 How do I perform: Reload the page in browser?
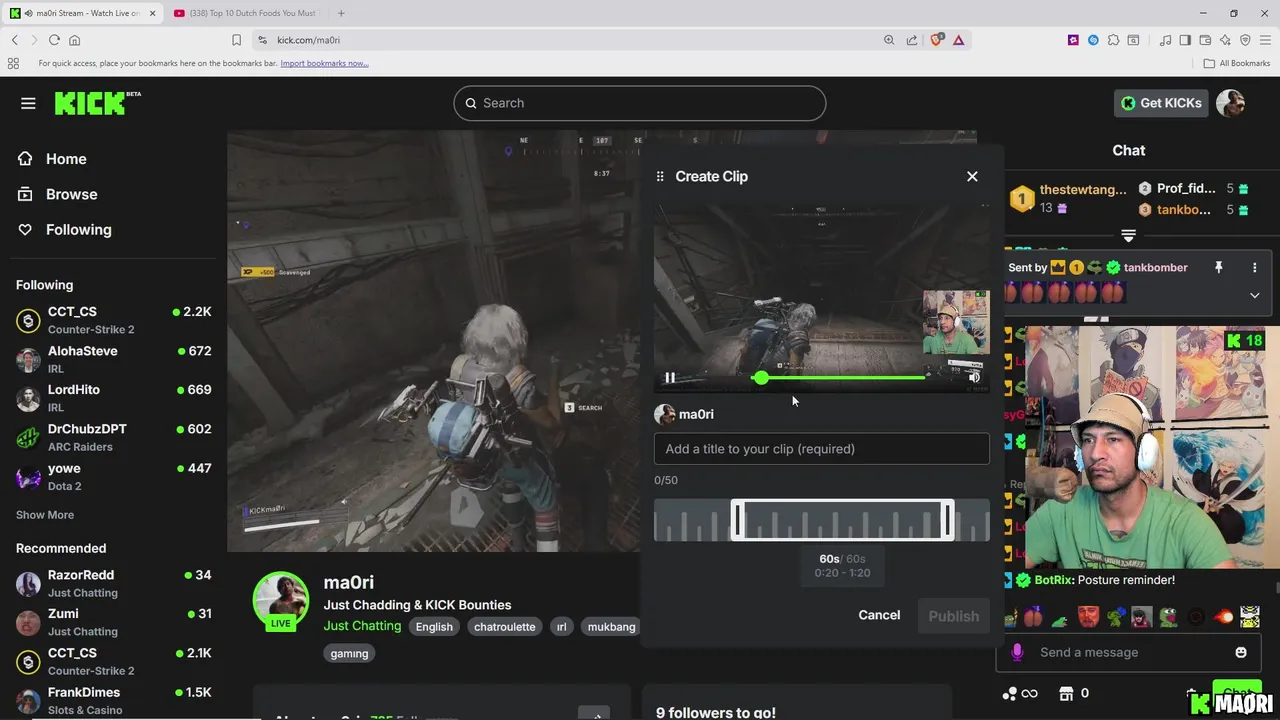coord(54,40)
